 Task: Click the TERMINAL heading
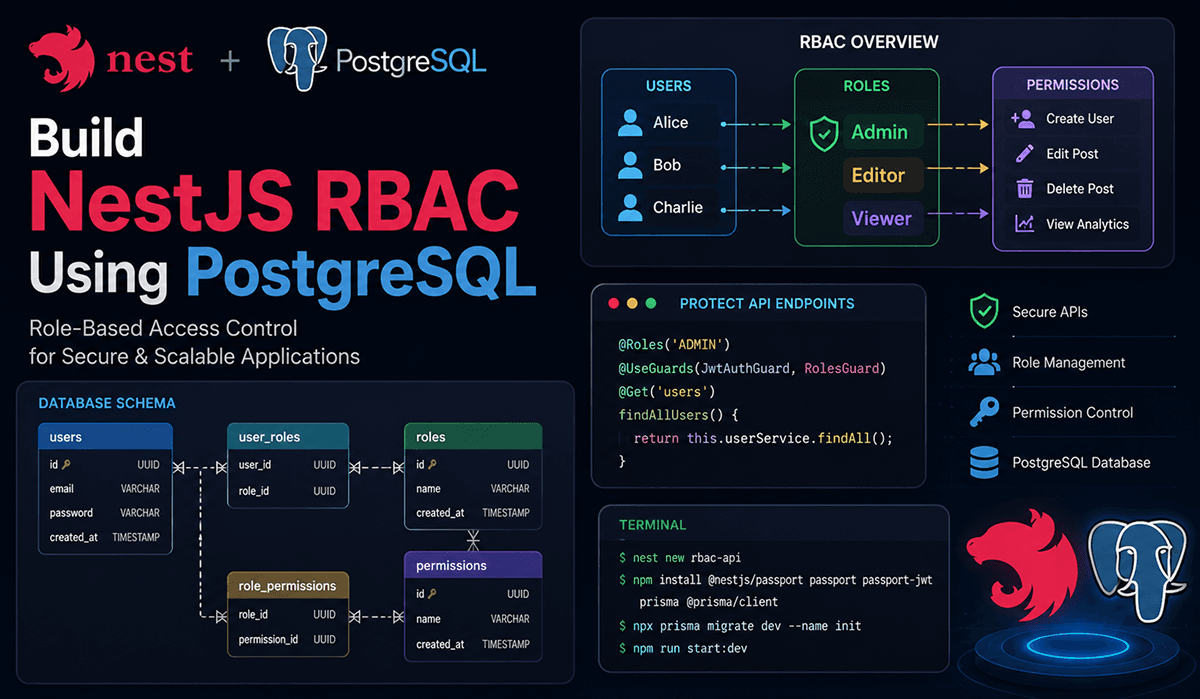coord(652,524)
